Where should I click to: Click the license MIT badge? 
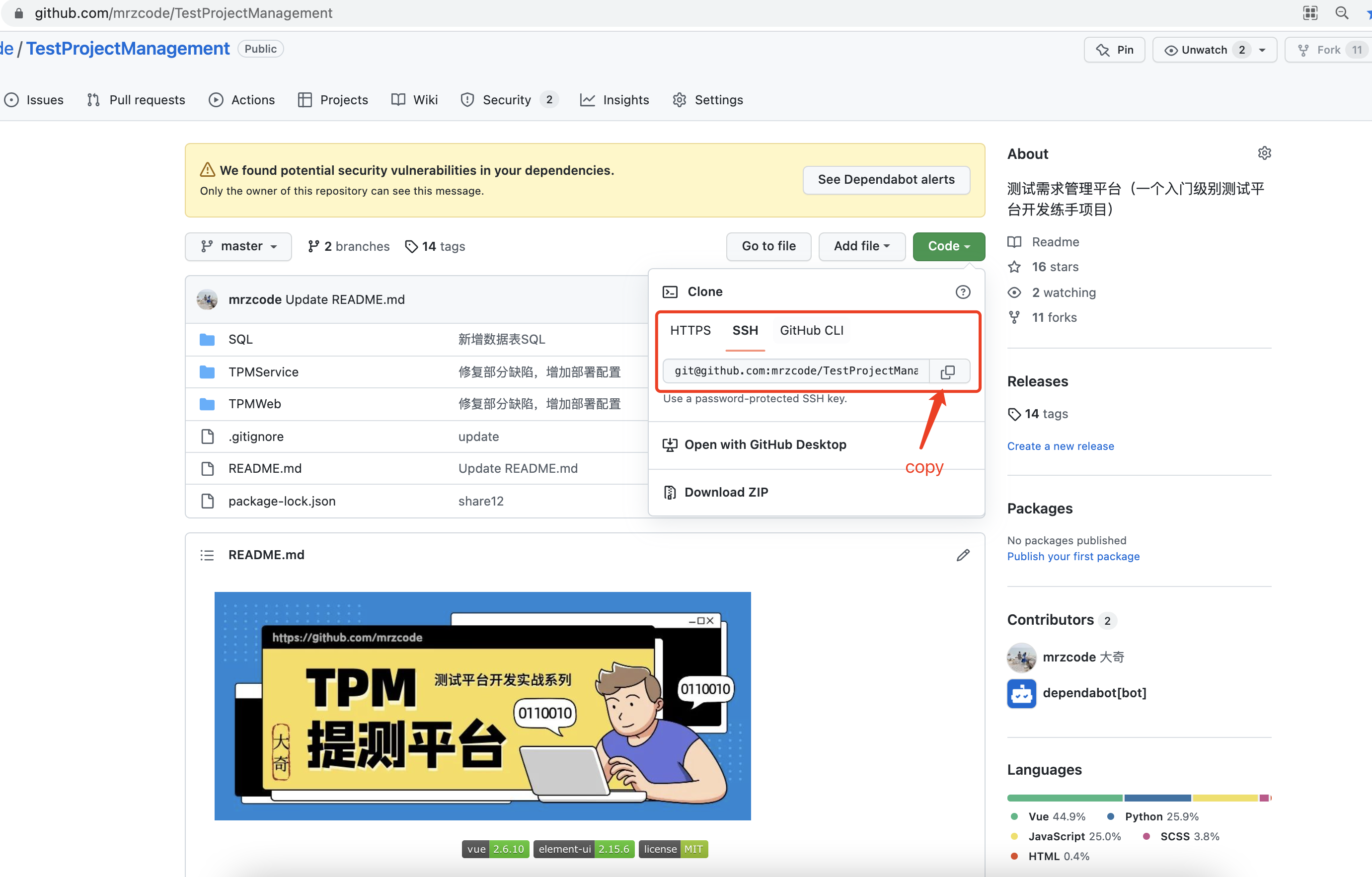click(673, 849)
